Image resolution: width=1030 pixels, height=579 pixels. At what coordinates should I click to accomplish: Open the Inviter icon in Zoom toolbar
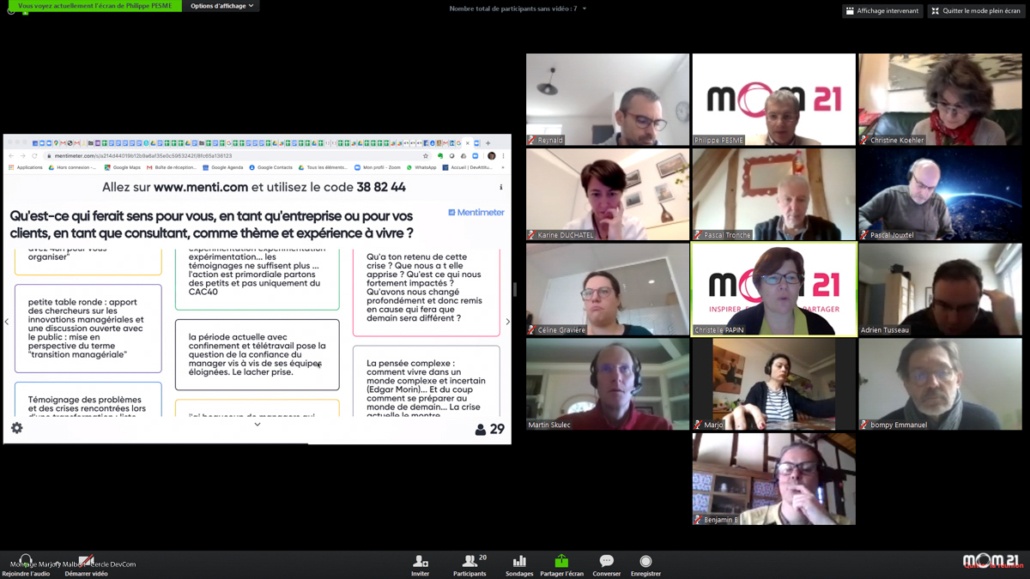420,561
